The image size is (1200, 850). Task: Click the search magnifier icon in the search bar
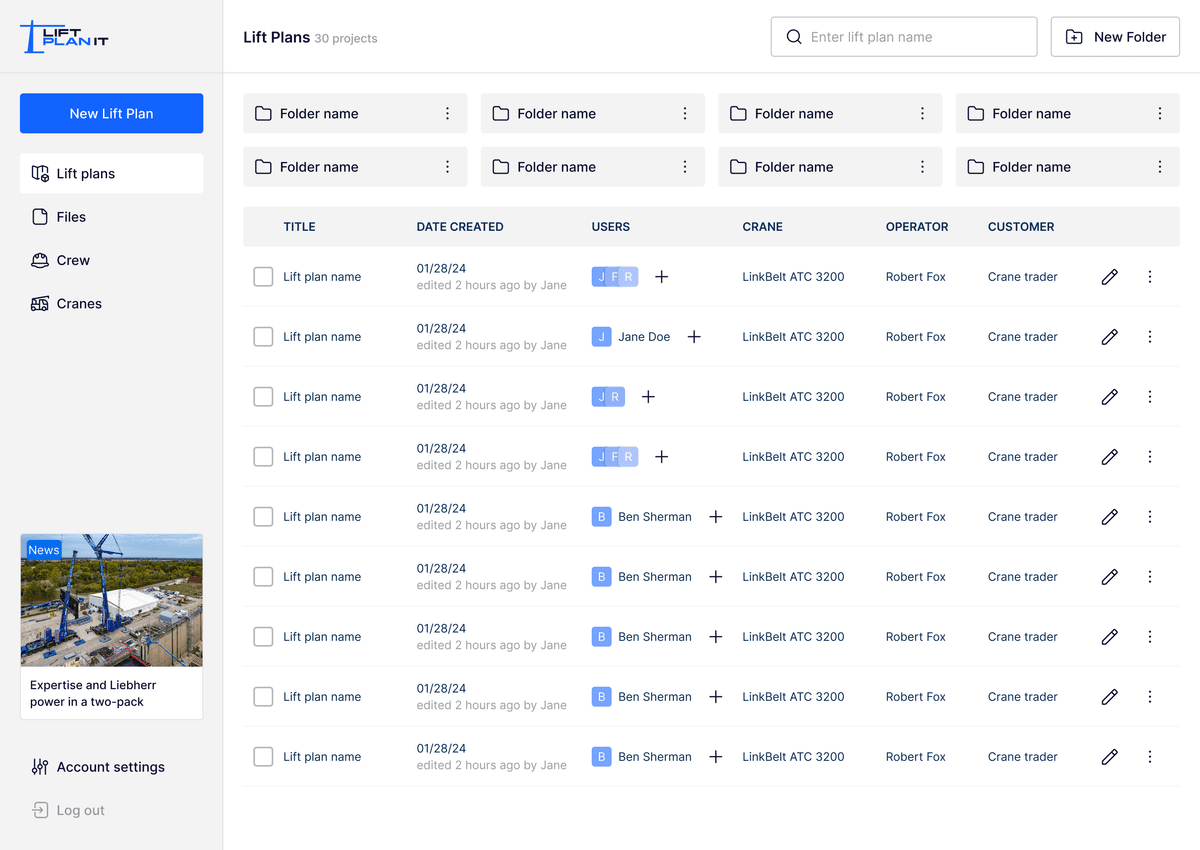[794, 36]
